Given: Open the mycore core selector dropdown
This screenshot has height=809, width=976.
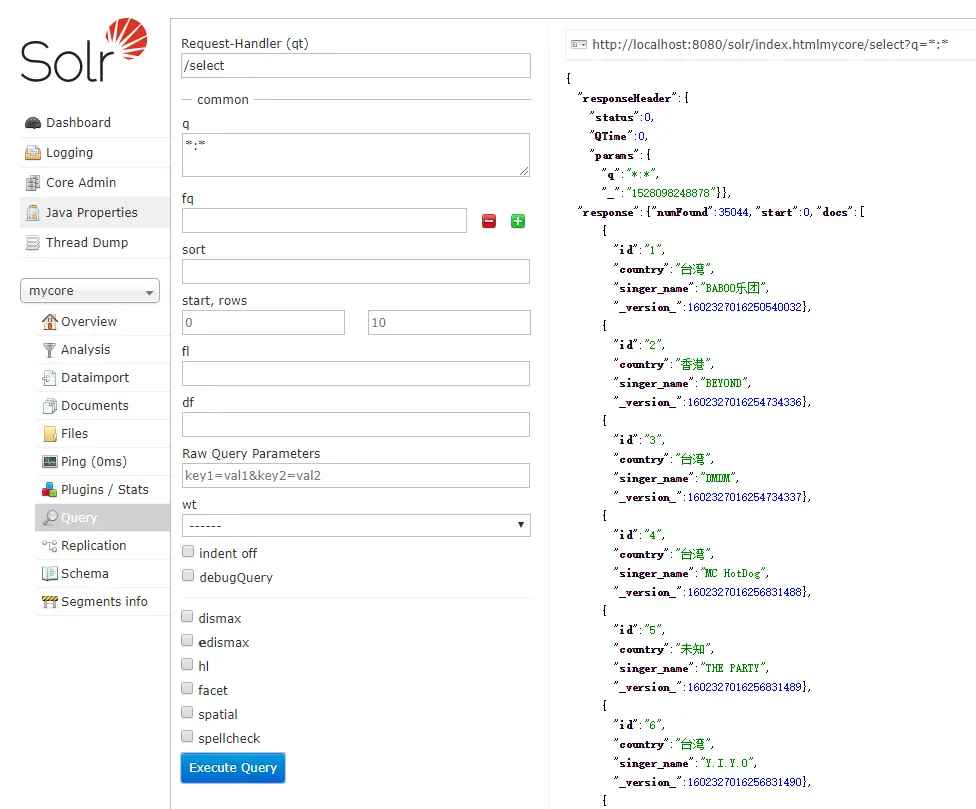Looking at the screenshot, I should pos(90,291).
